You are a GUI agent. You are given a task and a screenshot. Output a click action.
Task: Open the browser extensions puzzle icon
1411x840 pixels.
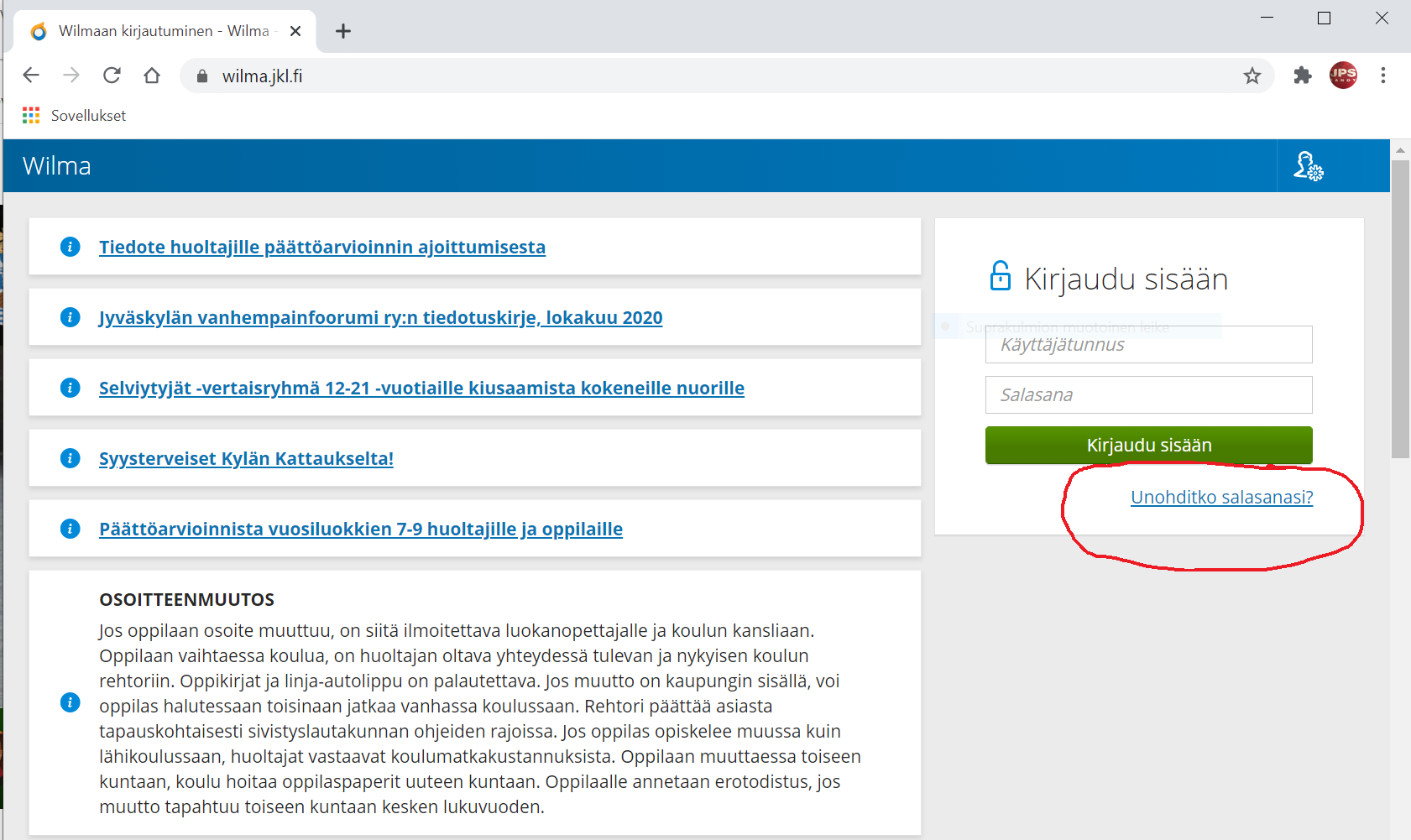click(1303, 76)
